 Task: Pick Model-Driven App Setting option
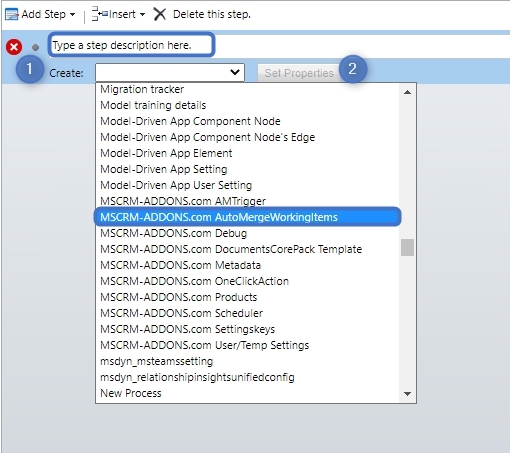click(x=247, y=169)
